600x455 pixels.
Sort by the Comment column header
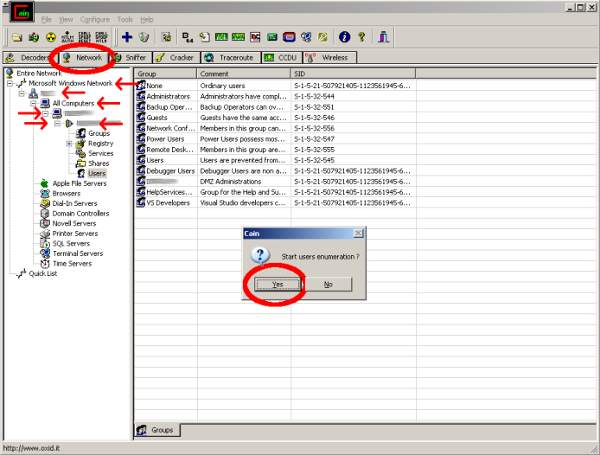[x=244, y=73]
